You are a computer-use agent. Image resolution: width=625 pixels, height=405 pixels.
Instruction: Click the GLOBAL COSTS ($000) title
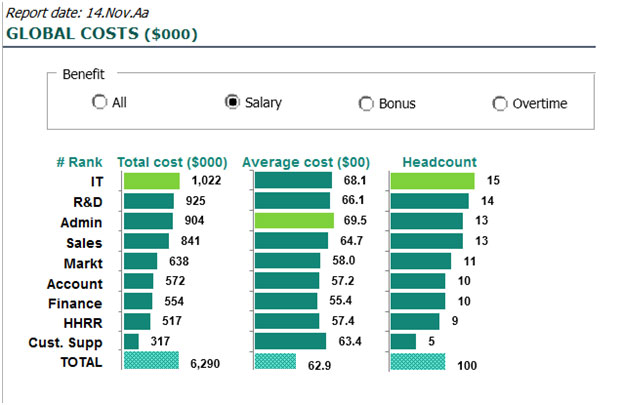(x=102, y=33)
